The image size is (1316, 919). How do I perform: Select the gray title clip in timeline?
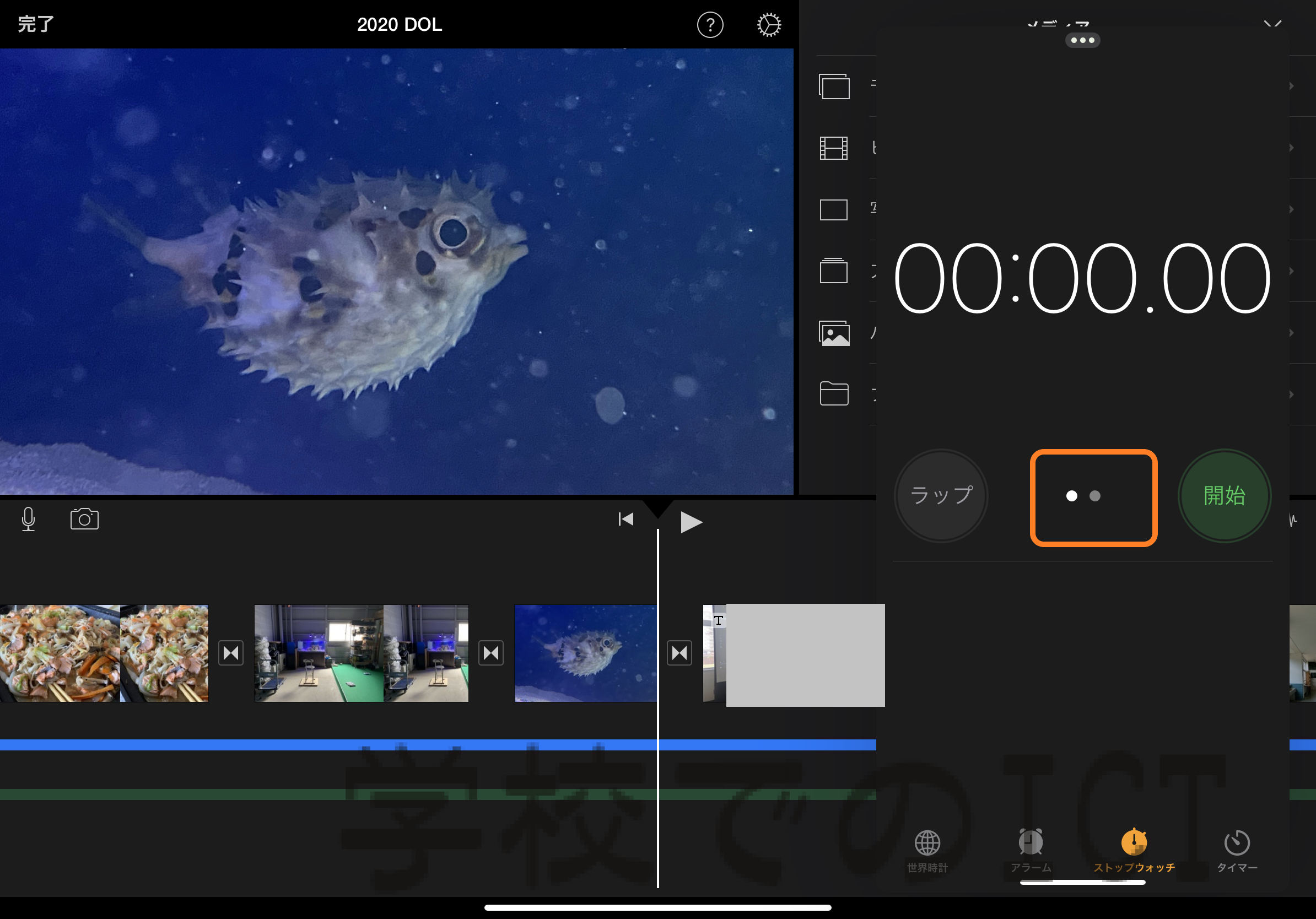click(805, 655)
